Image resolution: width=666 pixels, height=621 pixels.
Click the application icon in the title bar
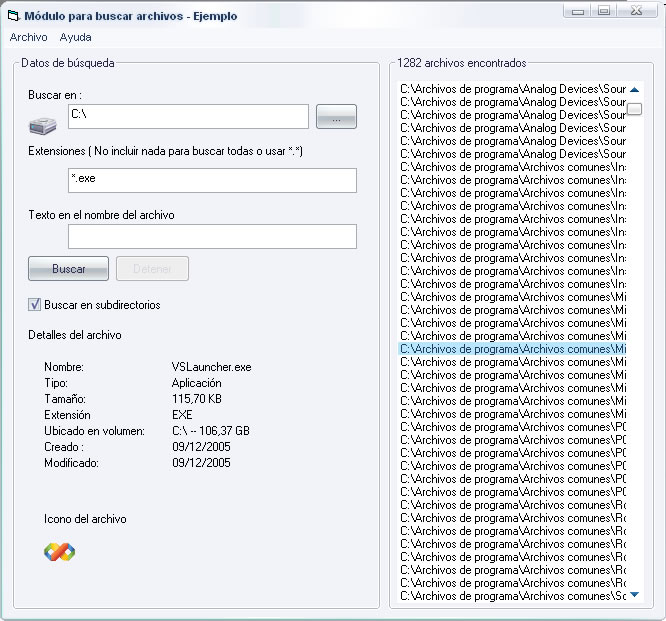coord(14,16)
